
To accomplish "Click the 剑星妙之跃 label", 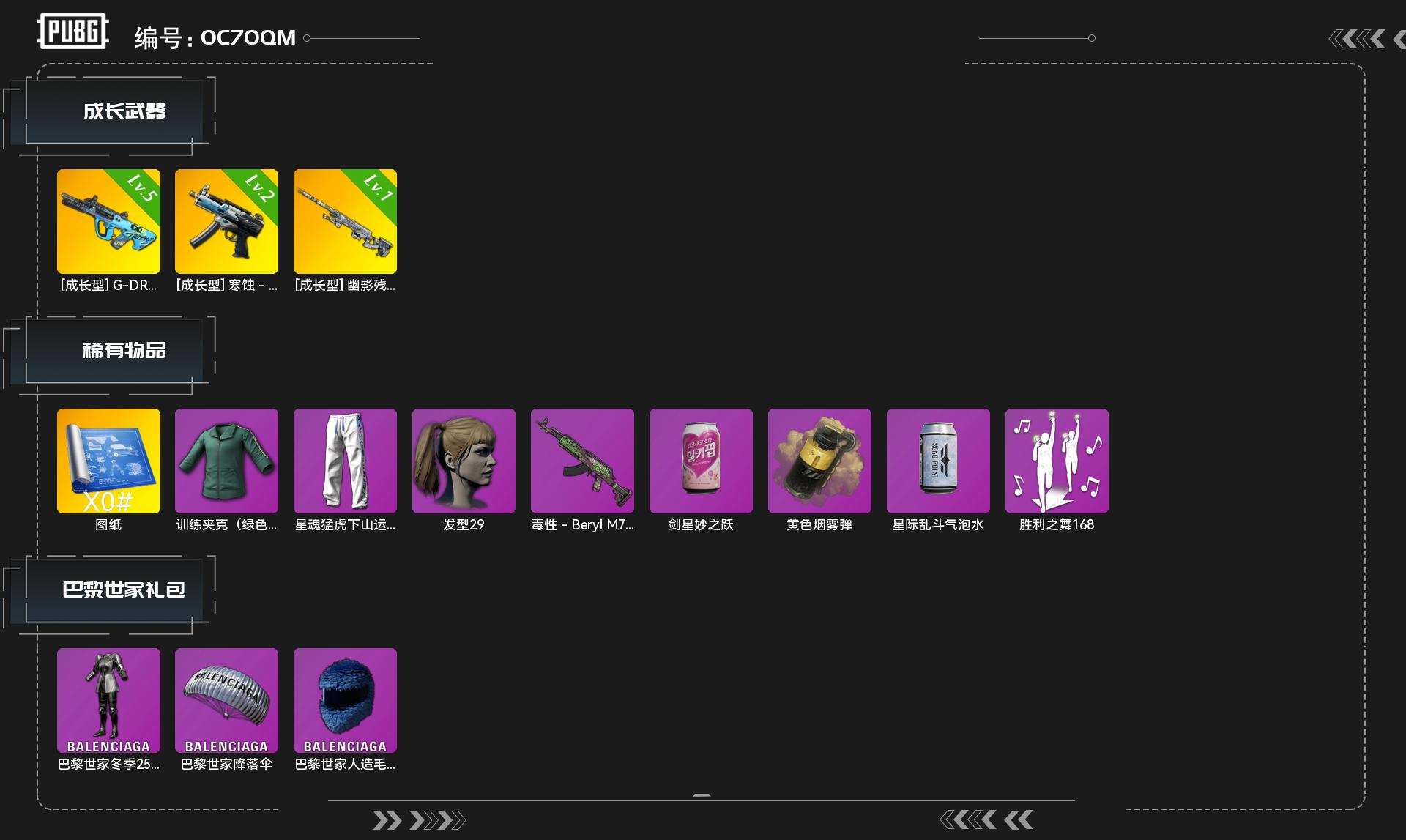I will [x=701, y=525].
